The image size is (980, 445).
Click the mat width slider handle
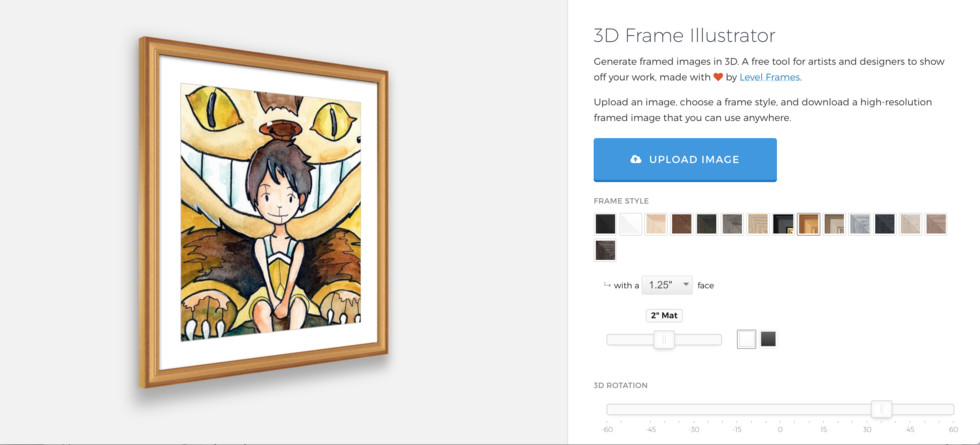(664, 339)
